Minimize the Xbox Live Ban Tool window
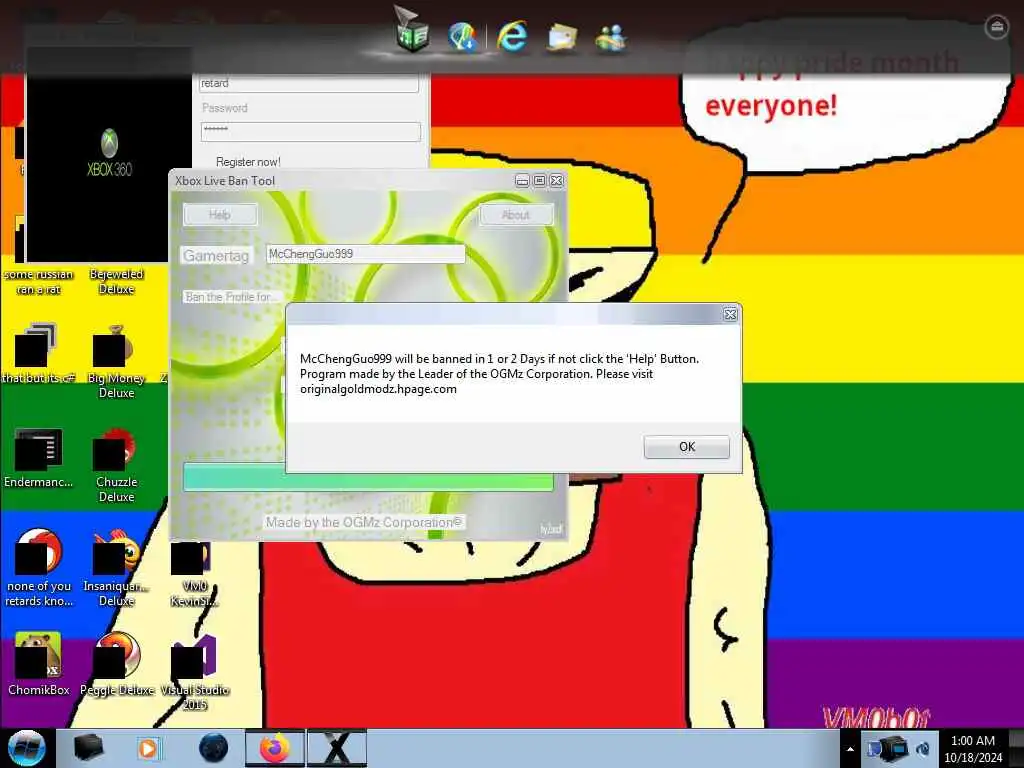Image resolution: width=1024 pixels, height=768 pixels. (x=522, y=180)
